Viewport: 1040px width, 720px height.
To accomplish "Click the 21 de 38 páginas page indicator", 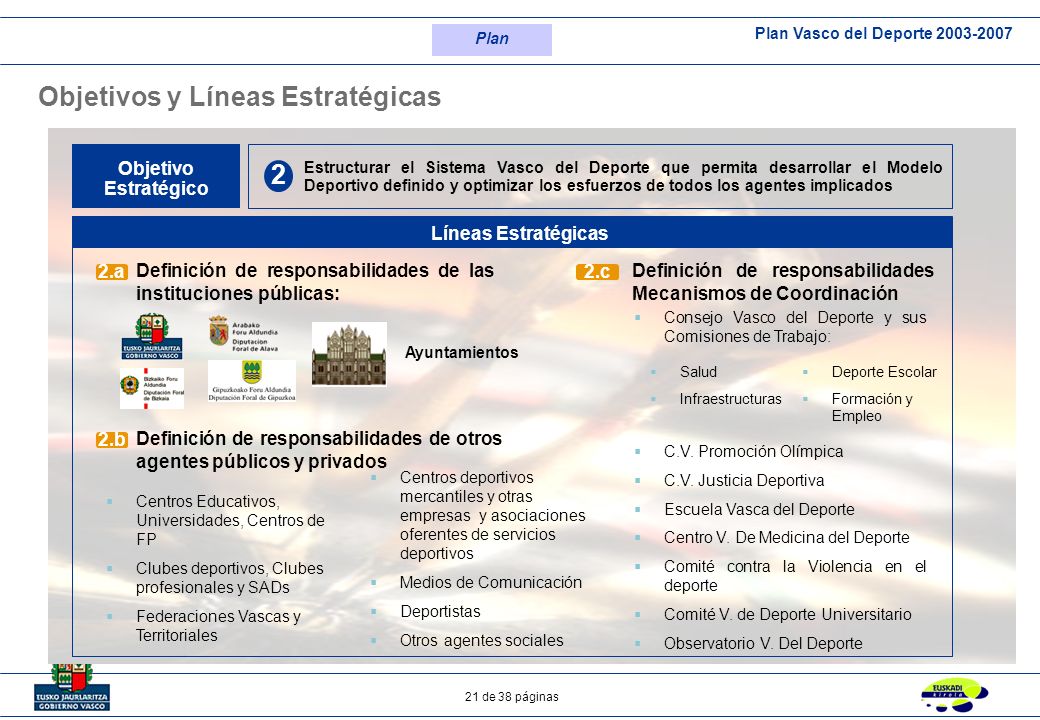I will pyautogui.click(x=512, y=697).
